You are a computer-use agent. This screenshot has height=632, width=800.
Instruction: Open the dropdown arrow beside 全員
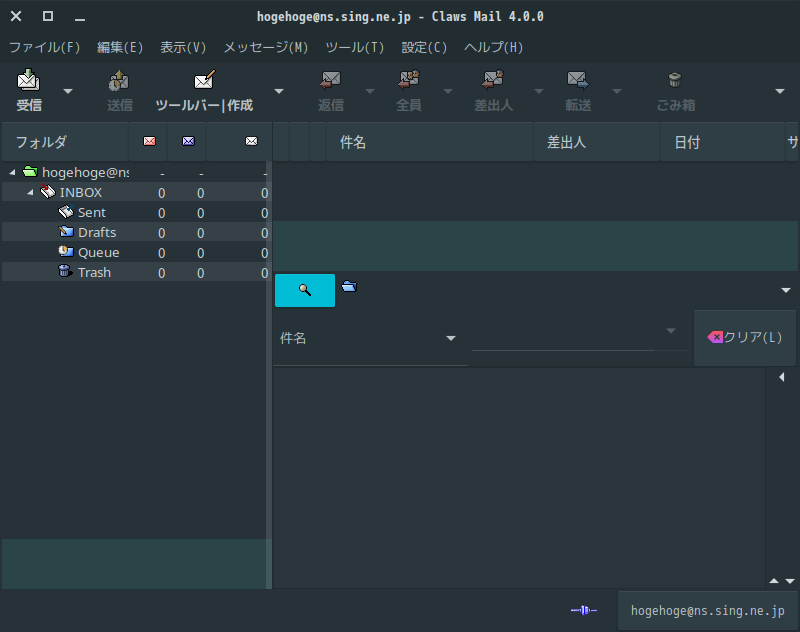click(x=448, y=91)
